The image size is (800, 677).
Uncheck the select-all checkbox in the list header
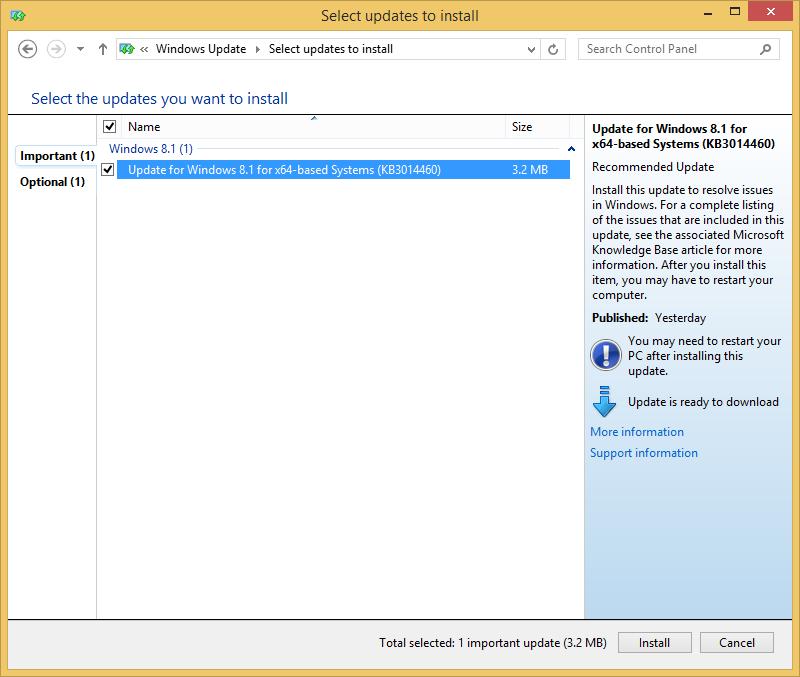click(109, 126)
